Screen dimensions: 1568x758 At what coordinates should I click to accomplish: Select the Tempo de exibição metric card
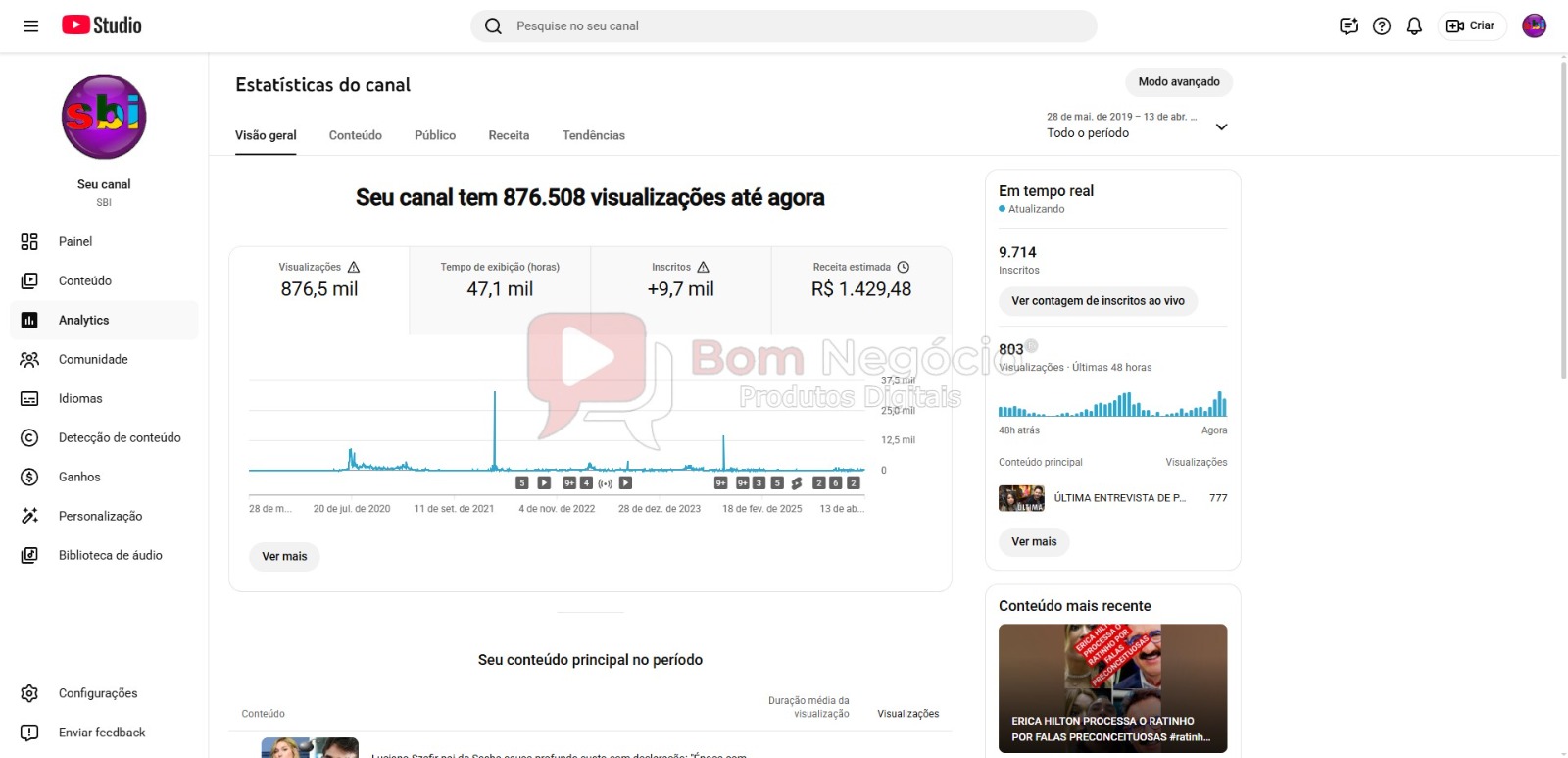pos(500,280)
